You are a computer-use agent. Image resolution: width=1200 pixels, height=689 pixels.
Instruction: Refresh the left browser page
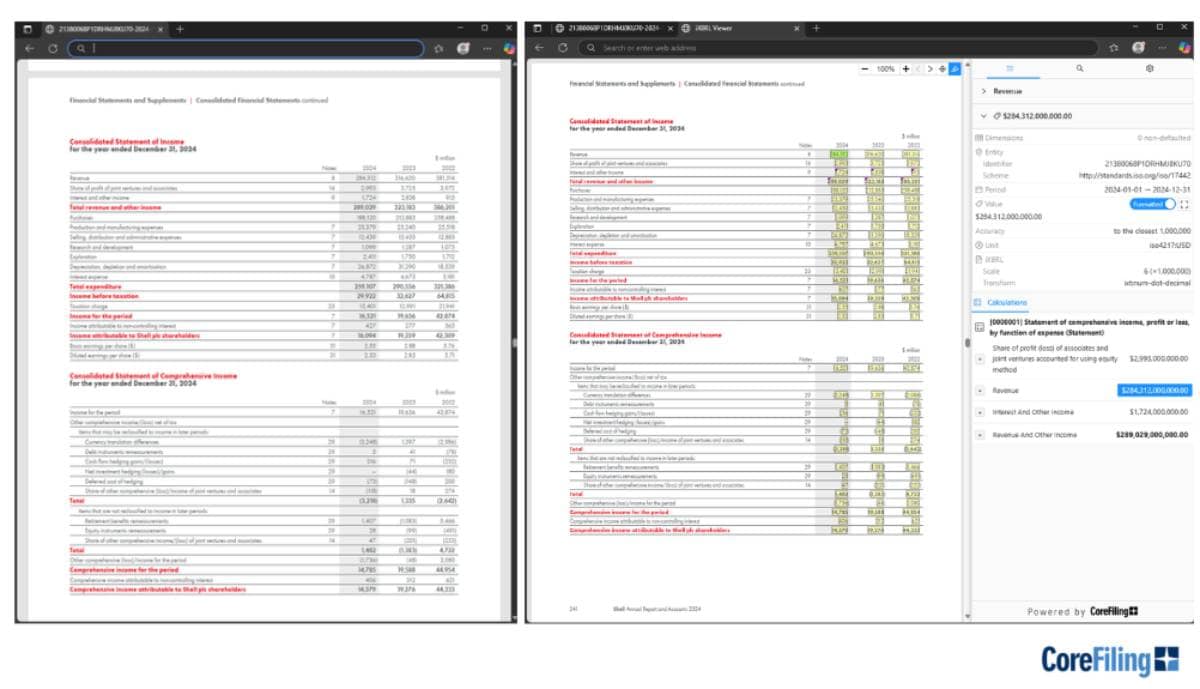pos(53,47)
